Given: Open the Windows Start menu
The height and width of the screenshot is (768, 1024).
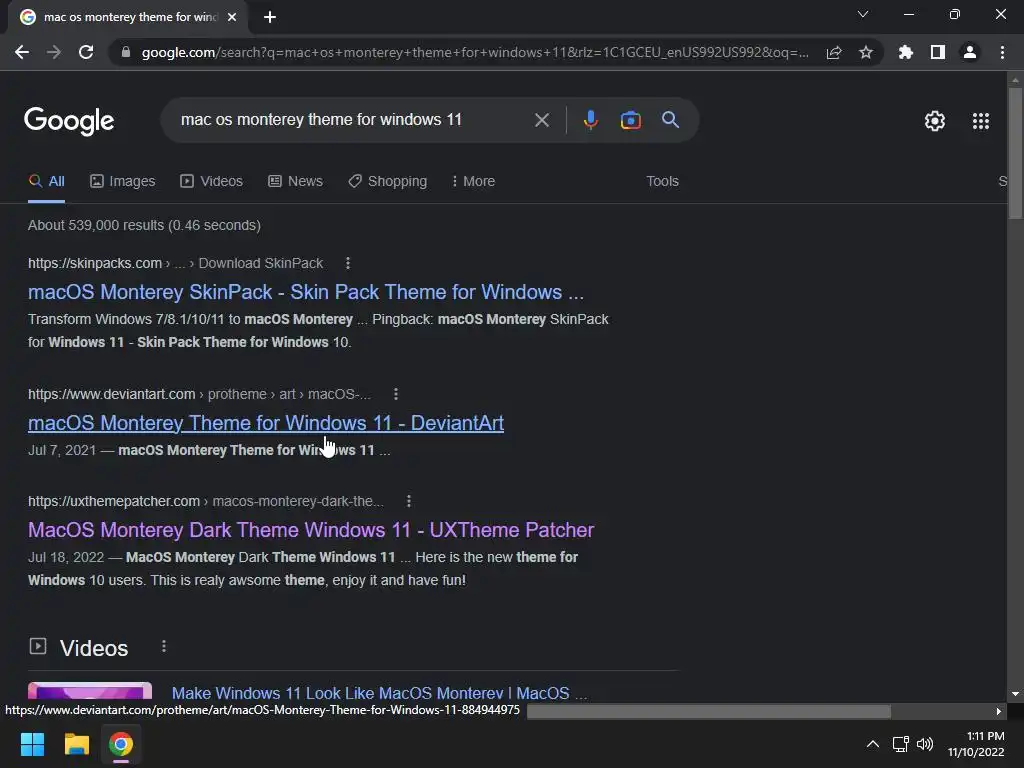Looking at the screenshot, I should point(33,744).
